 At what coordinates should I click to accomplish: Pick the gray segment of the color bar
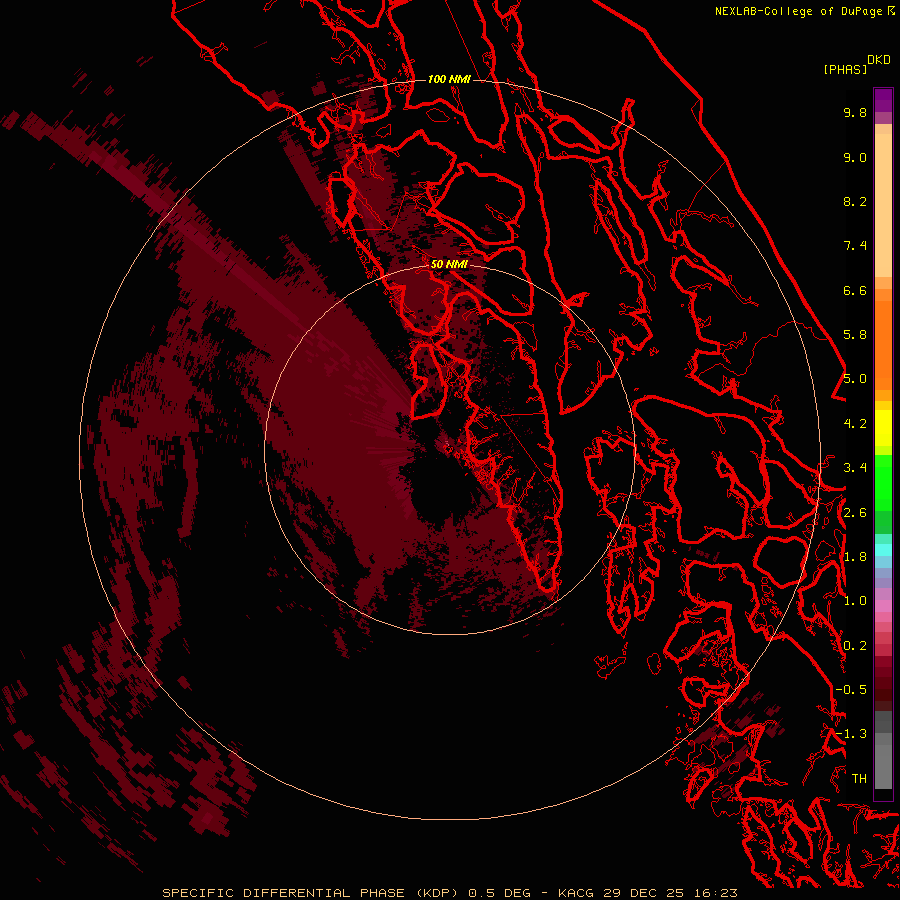tap(883, 752)
